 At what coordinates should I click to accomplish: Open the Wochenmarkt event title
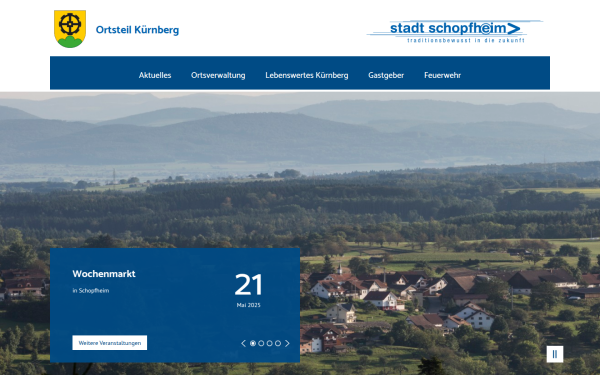coord(104,274)
